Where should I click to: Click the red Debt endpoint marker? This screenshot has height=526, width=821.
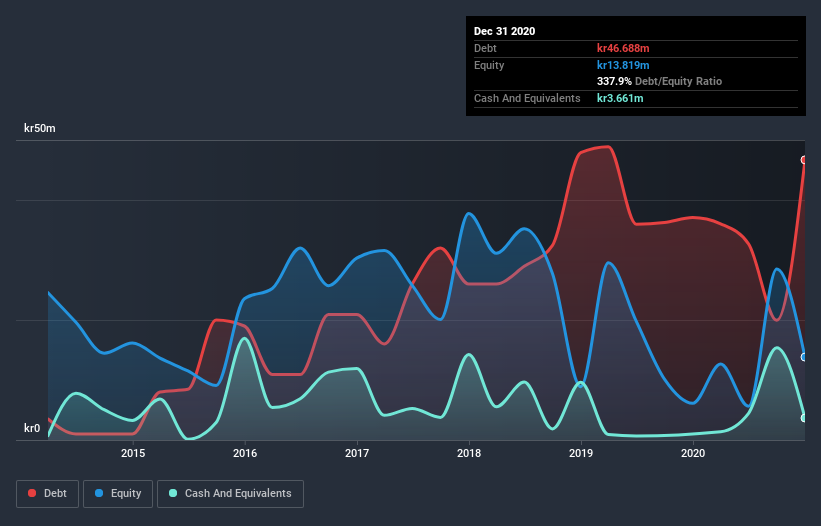click(804, 160)
